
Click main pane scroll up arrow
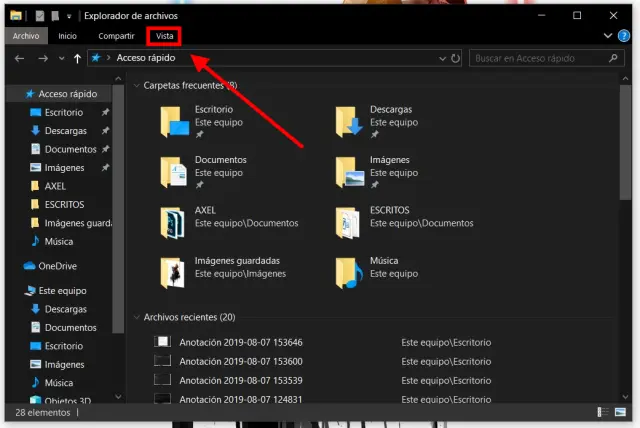click(x=625, y=78)
